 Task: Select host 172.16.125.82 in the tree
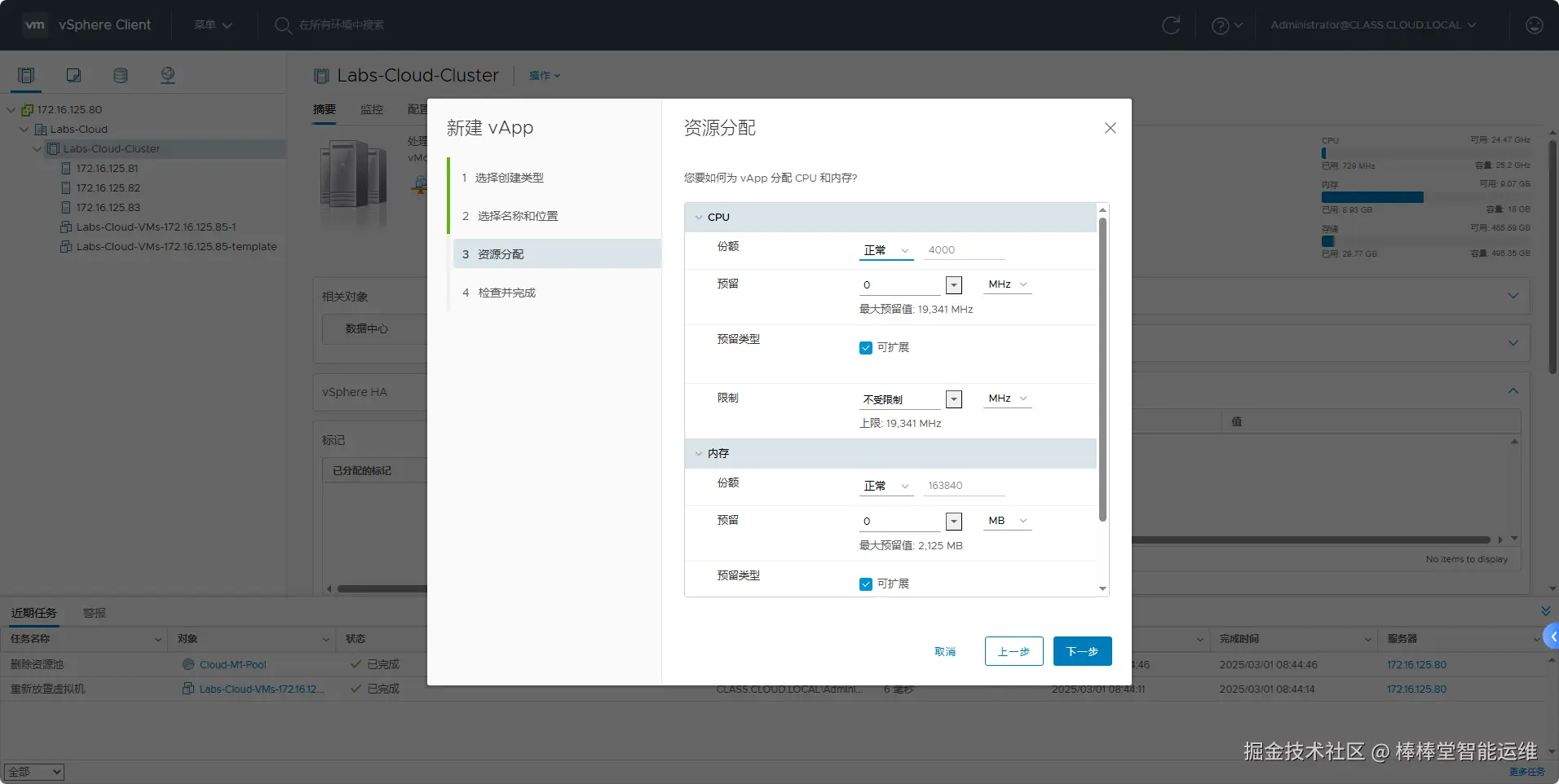(108, 188)
